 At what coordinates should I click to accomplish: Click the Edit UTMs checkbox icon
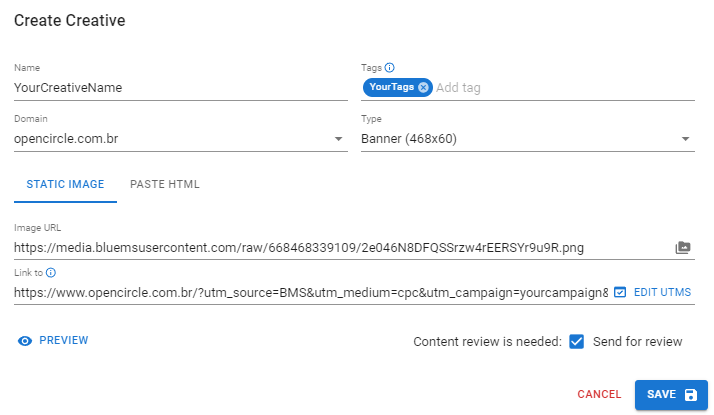pyautogui.click(x=620, y=292)
